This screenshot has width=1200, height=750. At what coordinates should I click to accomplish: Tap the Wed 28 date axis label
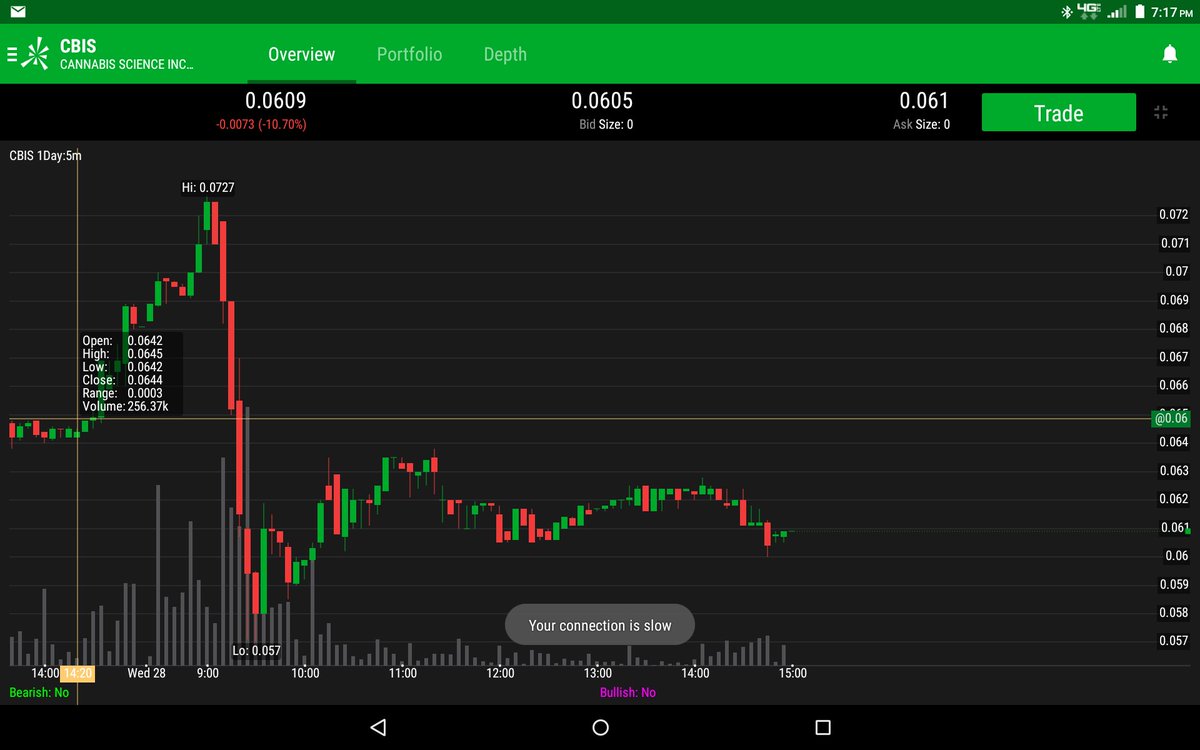[146, 673]
